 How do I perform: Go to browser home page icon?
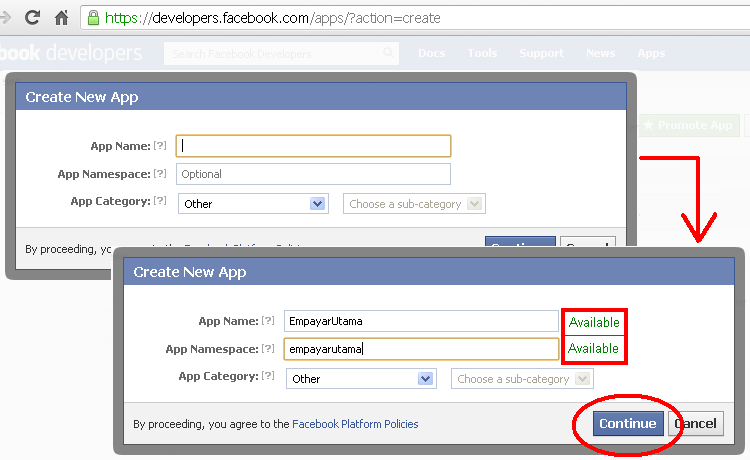[61, 18]
